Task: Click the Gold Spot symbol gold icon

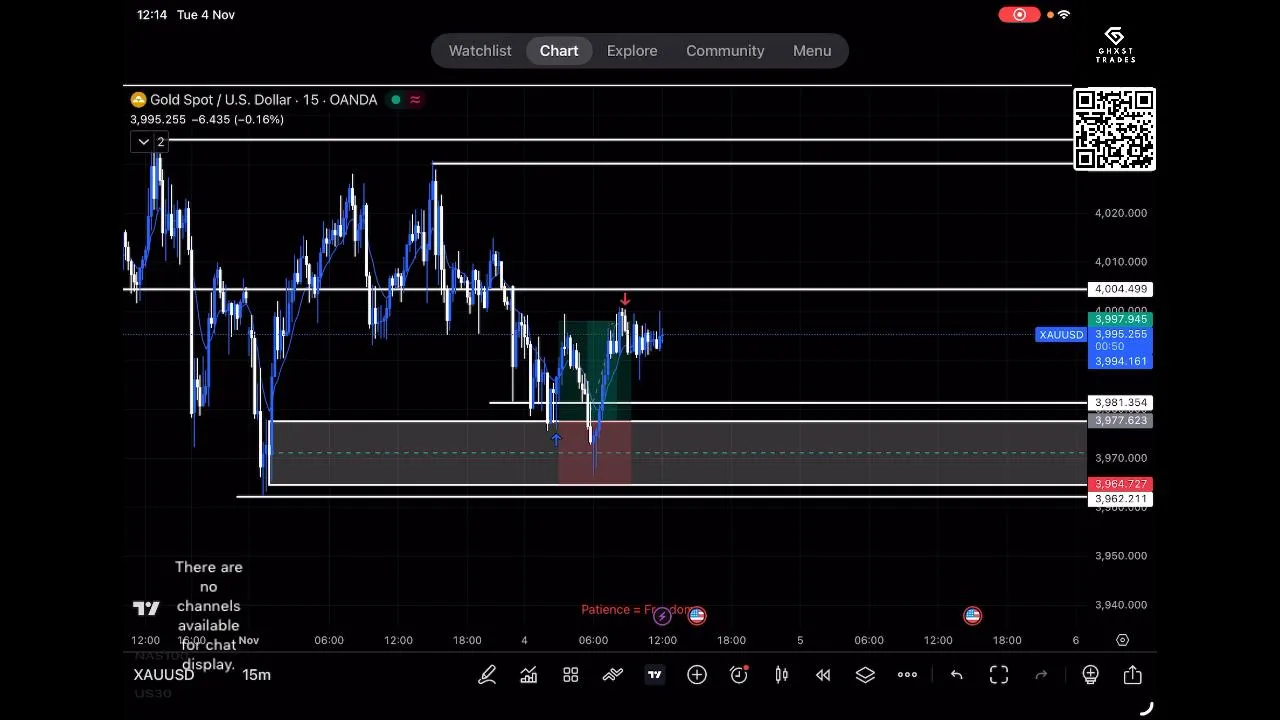Action: click(138, 100)
